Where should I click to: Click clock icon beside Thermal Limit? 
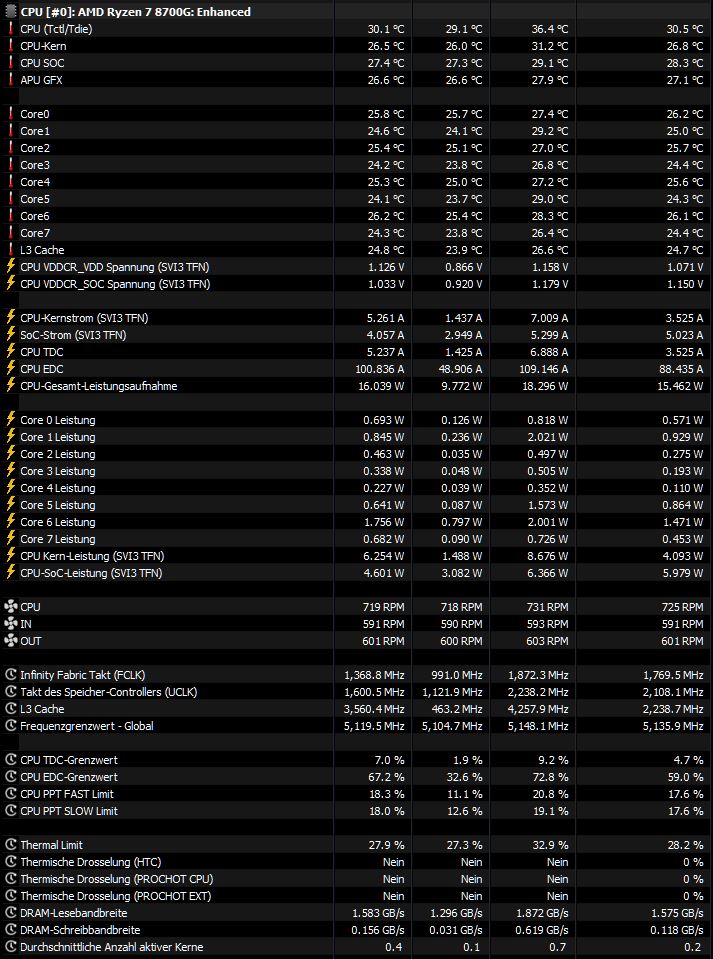[10, 845]
